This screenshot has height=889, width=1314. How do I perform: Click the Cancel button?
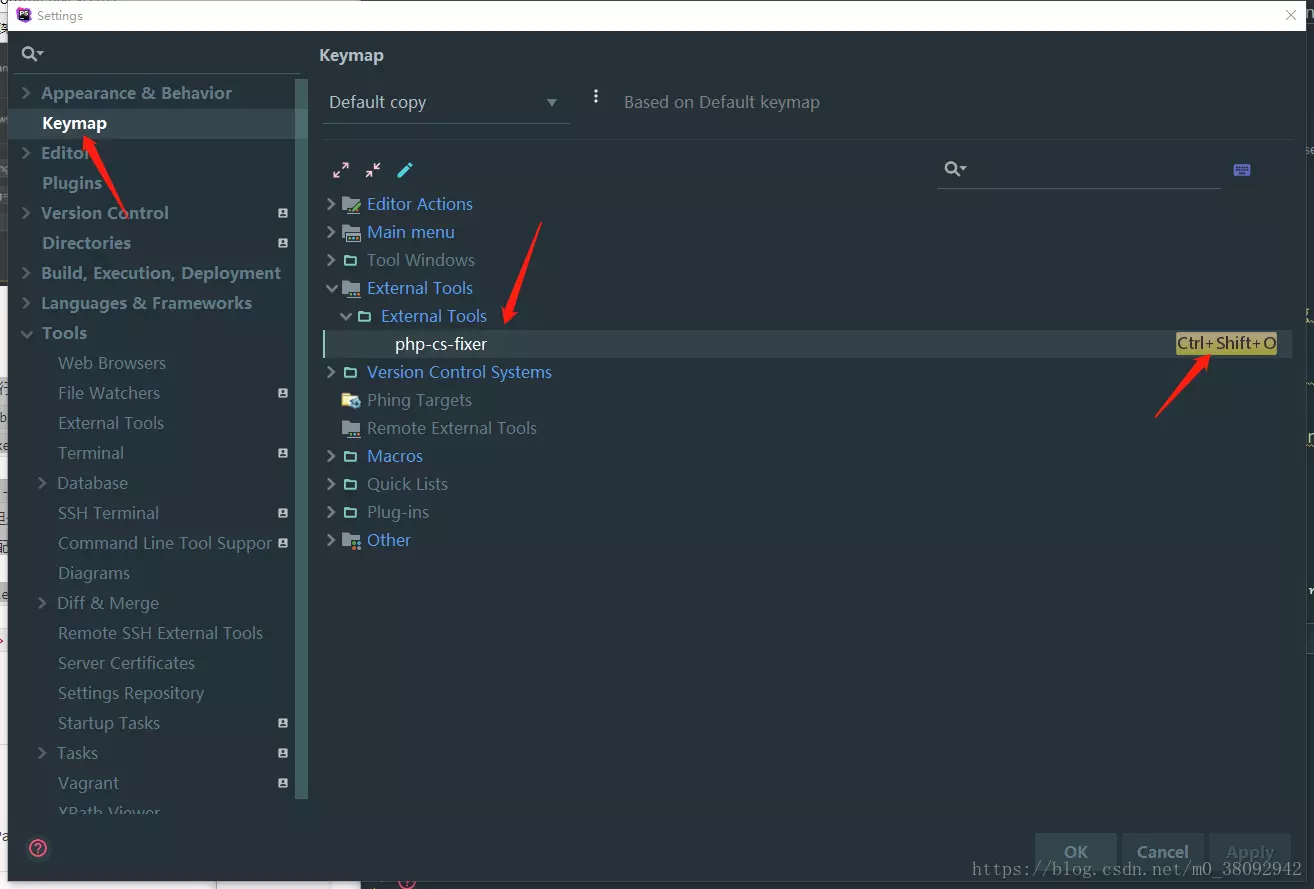coord(1162,852)
